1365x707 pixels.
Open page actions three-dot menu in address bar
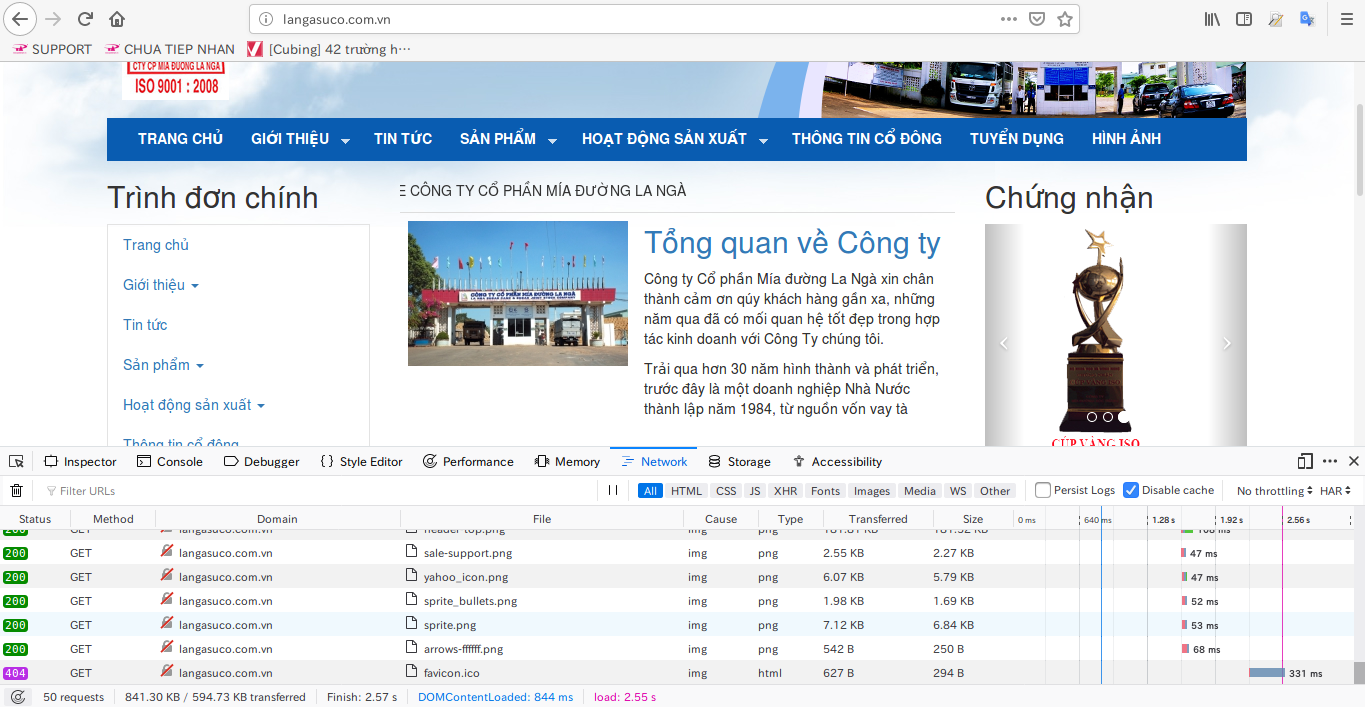(x=1009, y=18)
